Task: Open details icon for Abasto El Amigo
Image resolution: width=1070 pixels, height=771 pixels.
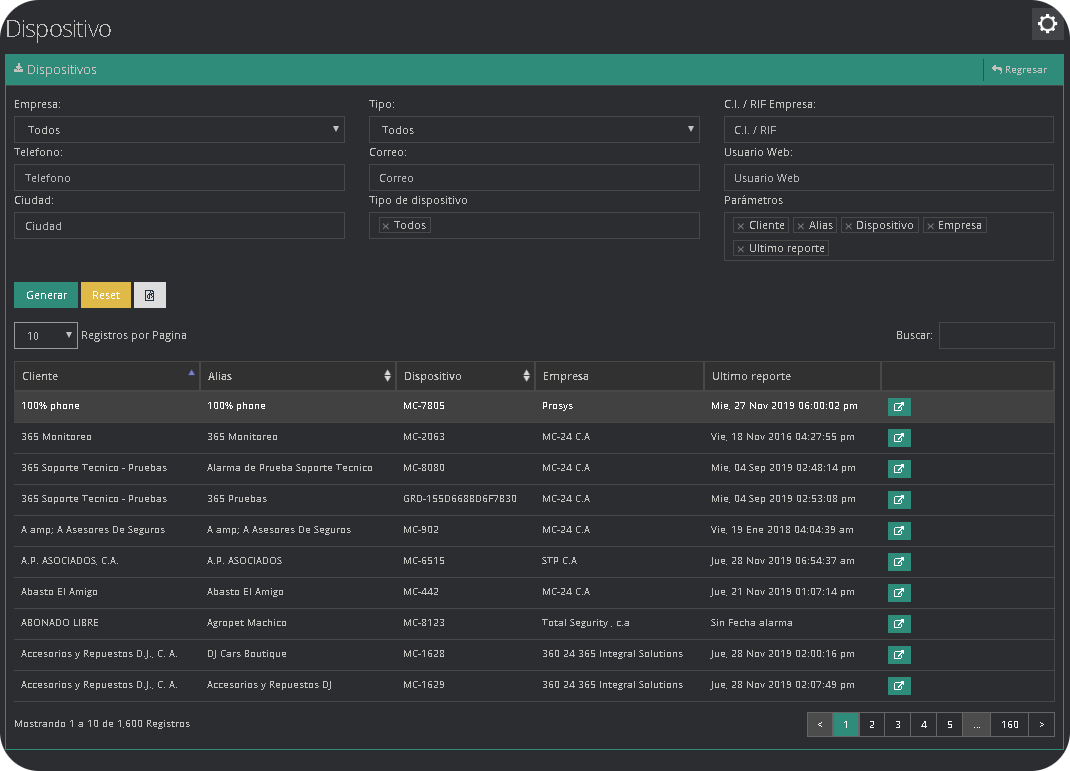Action: point(899,592)
